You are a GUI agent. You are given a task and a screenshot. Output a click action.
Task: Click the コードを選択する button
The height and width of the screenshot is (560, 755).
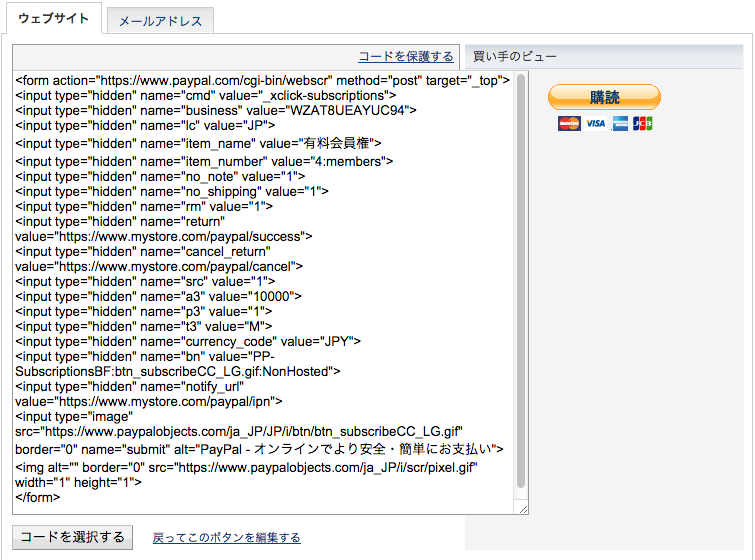click(x=73, y=537)
